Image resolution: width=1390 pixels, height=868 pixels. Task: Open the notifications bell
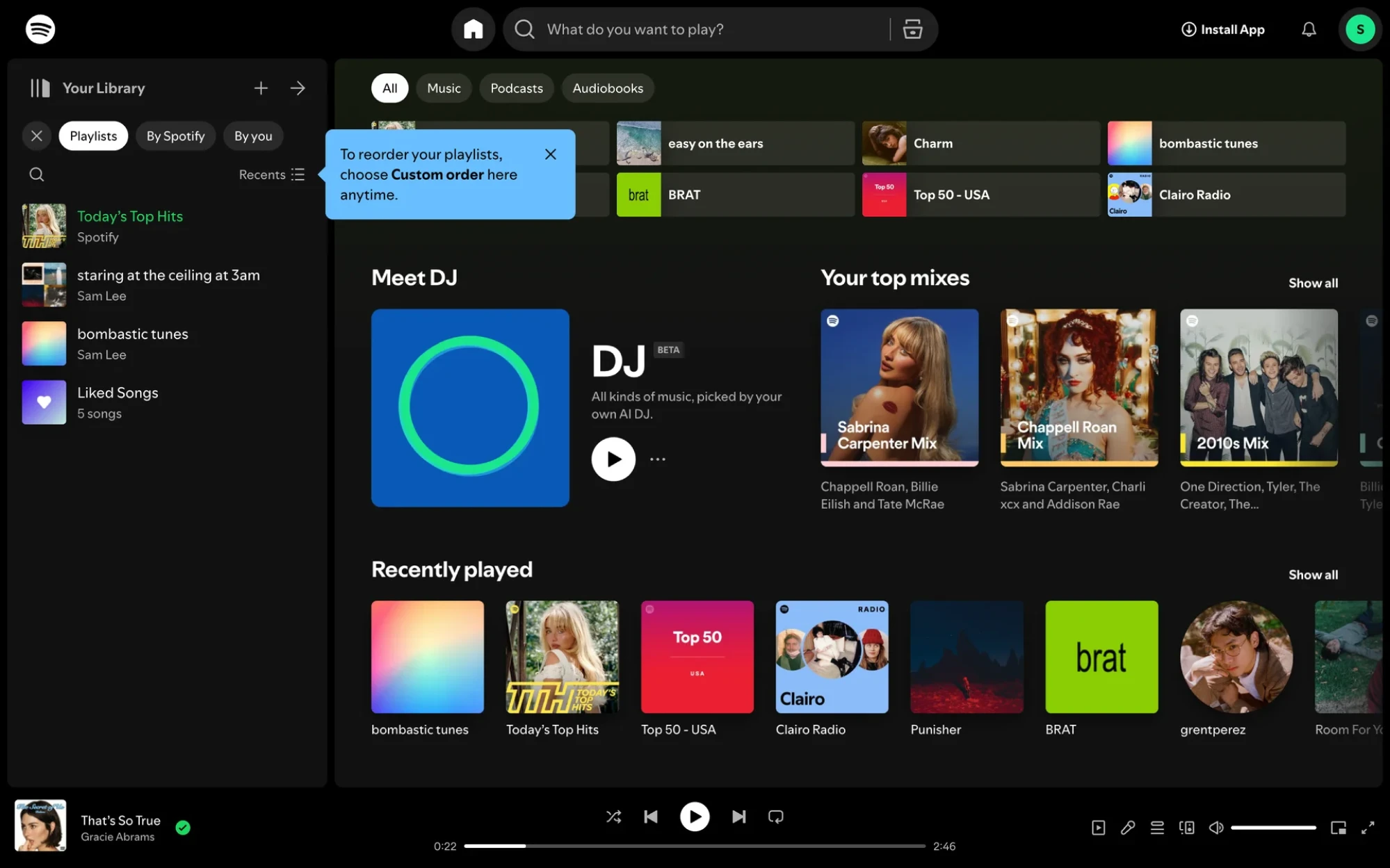coord(1309,29)
